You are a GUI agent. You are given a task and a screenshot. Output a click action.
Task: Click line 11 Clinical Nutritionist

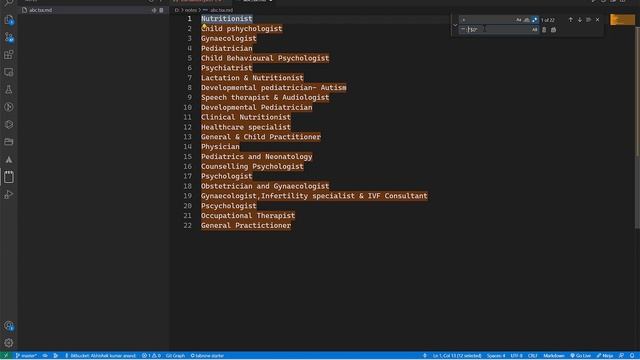pyautogui.click(x=246, y=117)
